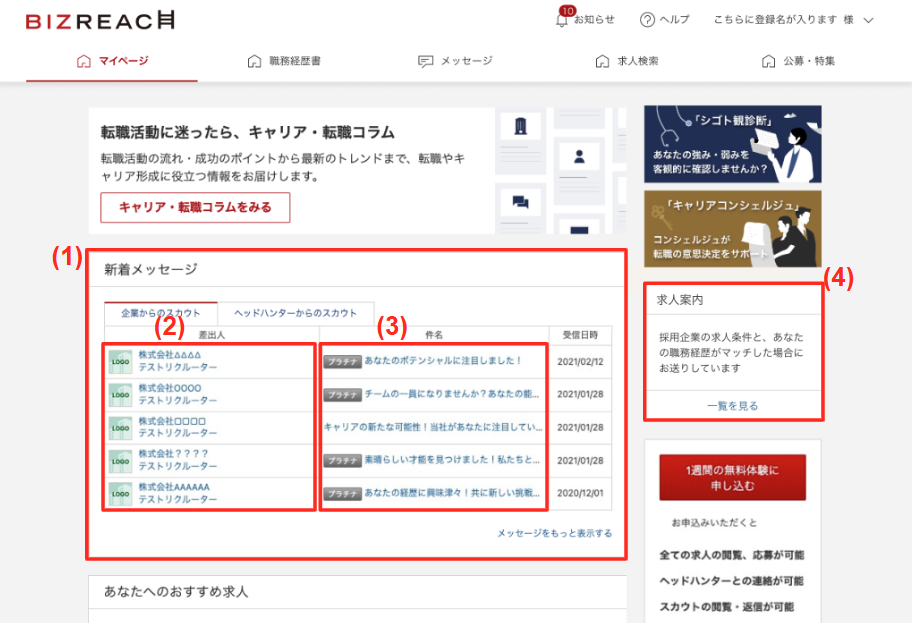The height and width of the screenshot is (623, 912).
Task: Go to the メッセージ tab
Action: pyautogui.click(x=455, y=61)
